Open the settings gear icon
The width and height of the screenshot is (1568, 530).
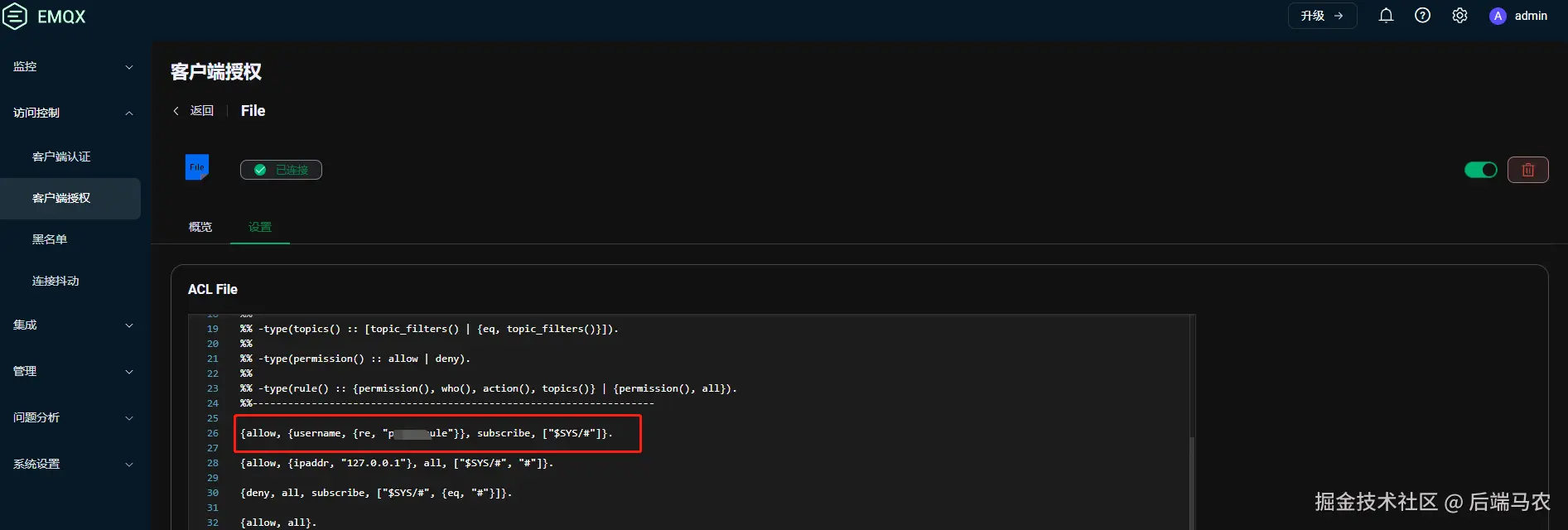click(x=1459, y=16)
